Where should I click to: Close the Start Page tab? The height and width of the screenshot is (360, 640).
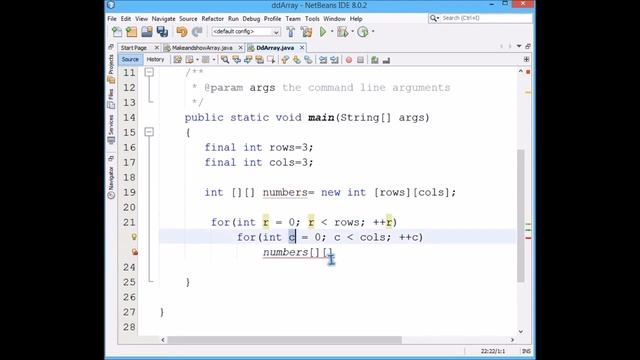pos(156,48)
